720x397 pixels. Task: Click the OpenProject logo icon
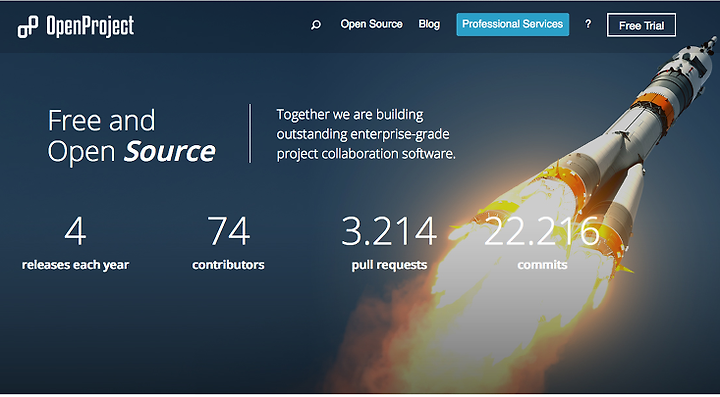[x=28, y=27]
